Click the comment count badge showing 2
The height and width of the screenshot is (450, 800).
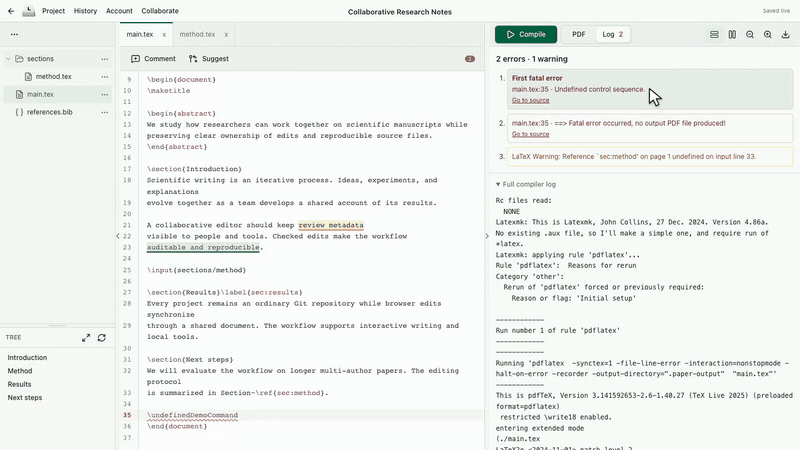[469, 59]
